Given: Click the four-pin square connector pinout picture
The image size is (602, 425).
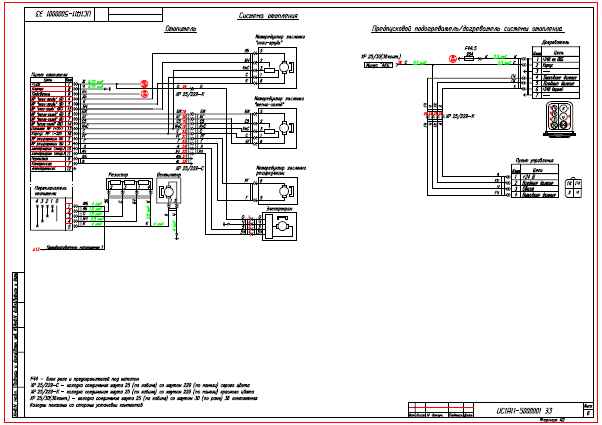Looking at the screenshot, I should pyautogui.click(x=573, y=188).
